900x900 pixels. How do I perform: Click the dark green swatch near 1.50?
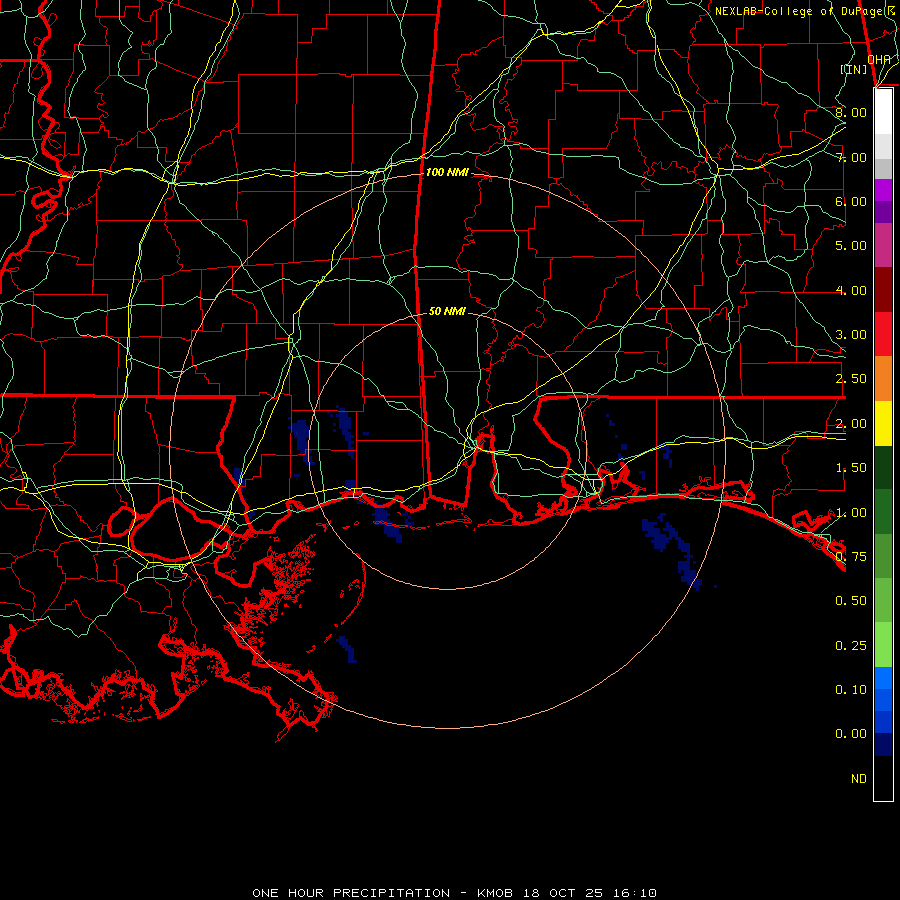click(x=883, y=467)
